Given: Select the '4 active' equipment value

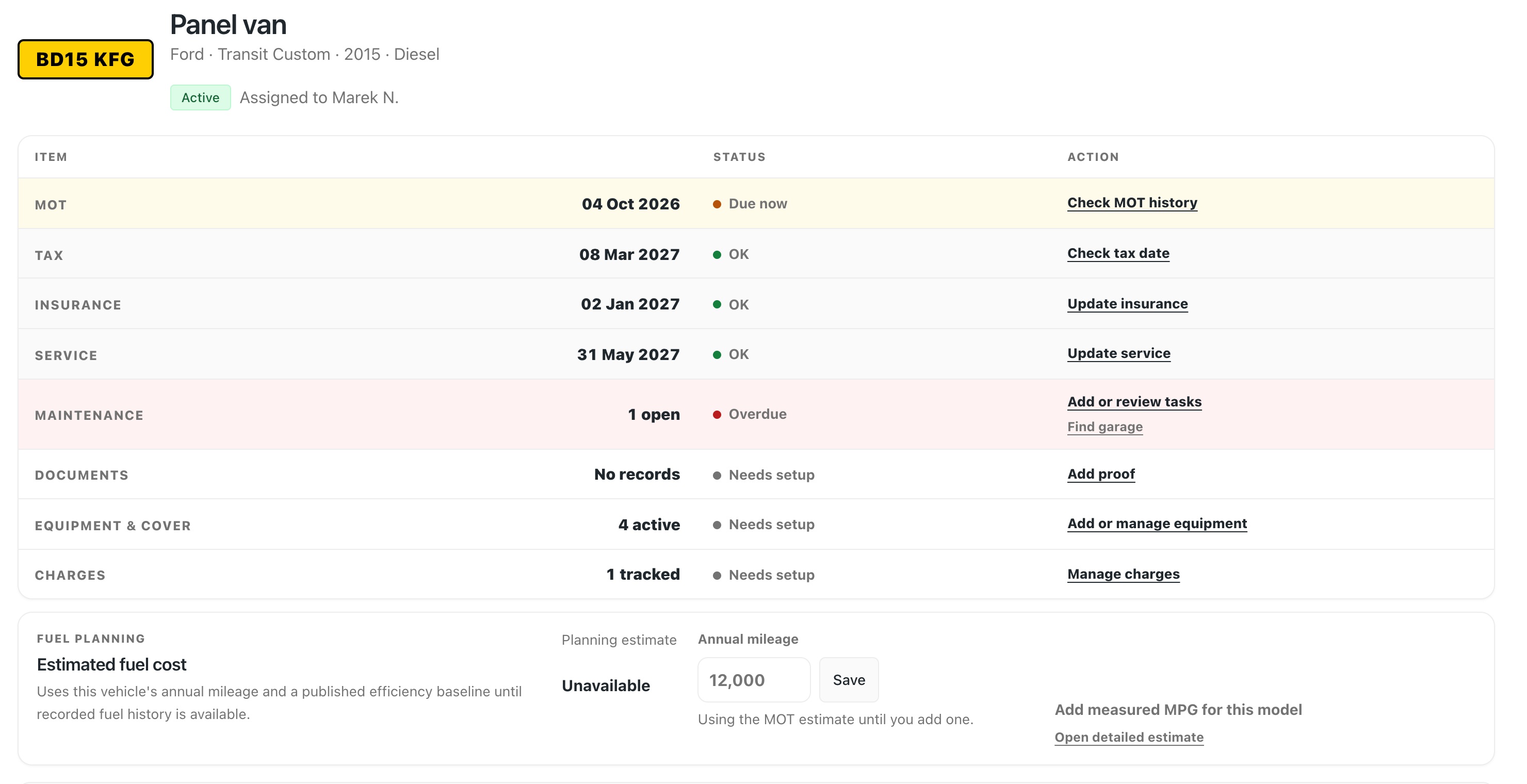Looking at the screenshot, I should coord(649,525).
